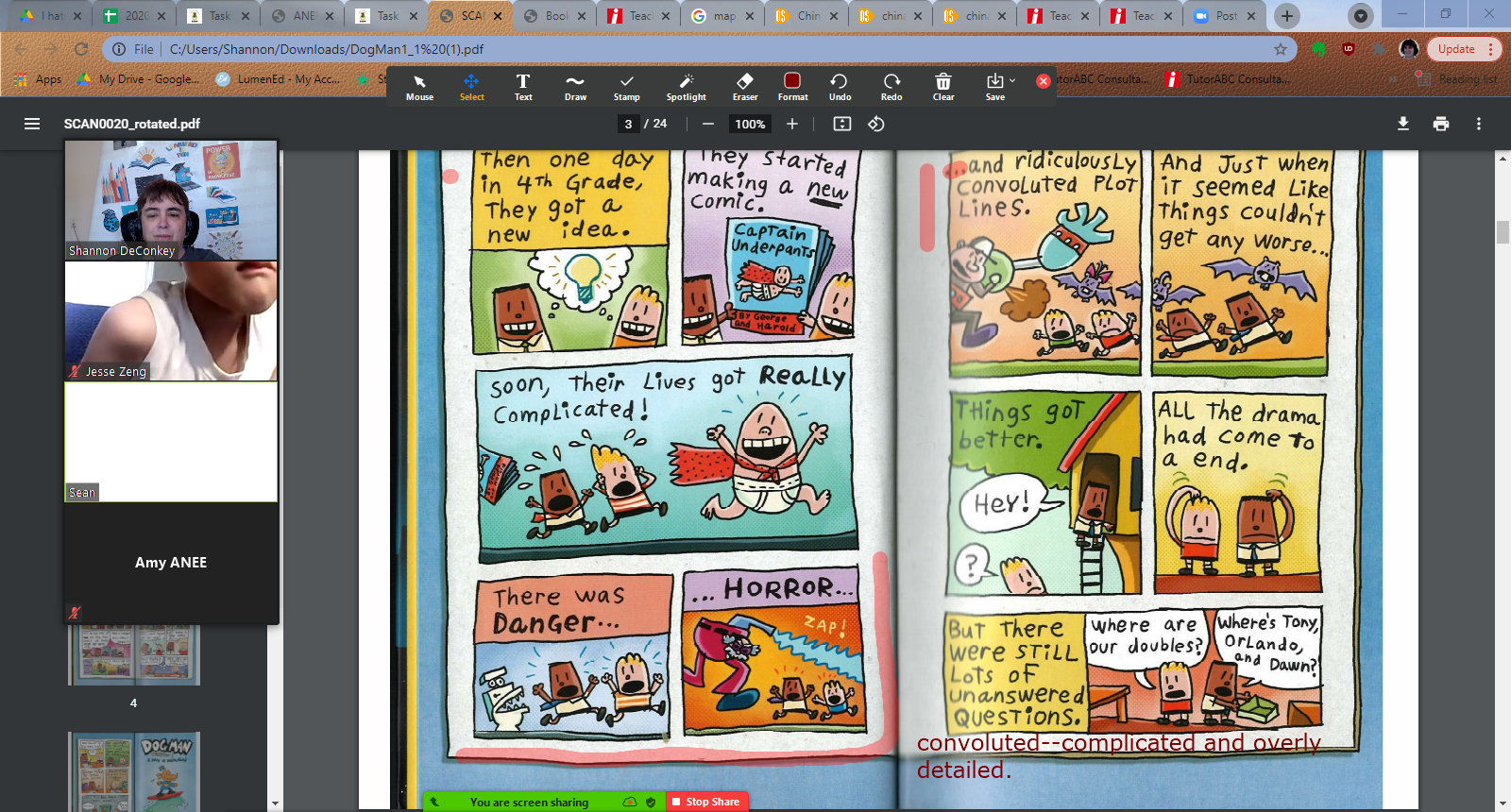Open the tab search dropdown
The width and height of the screenshot is (1511, 812).
coord(1361,15)
